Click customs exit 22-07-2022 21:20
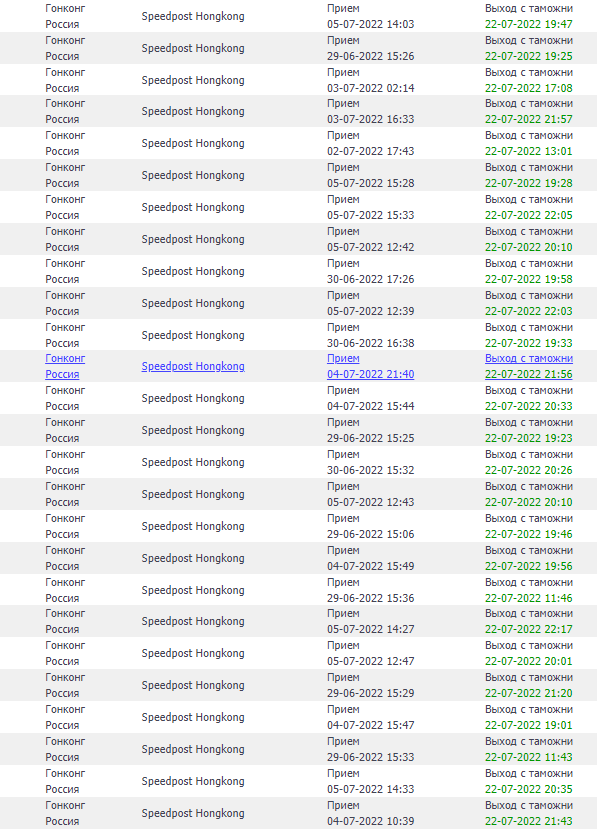The height and width of the screenshot is (832, 597). click(x=529, y=693)
